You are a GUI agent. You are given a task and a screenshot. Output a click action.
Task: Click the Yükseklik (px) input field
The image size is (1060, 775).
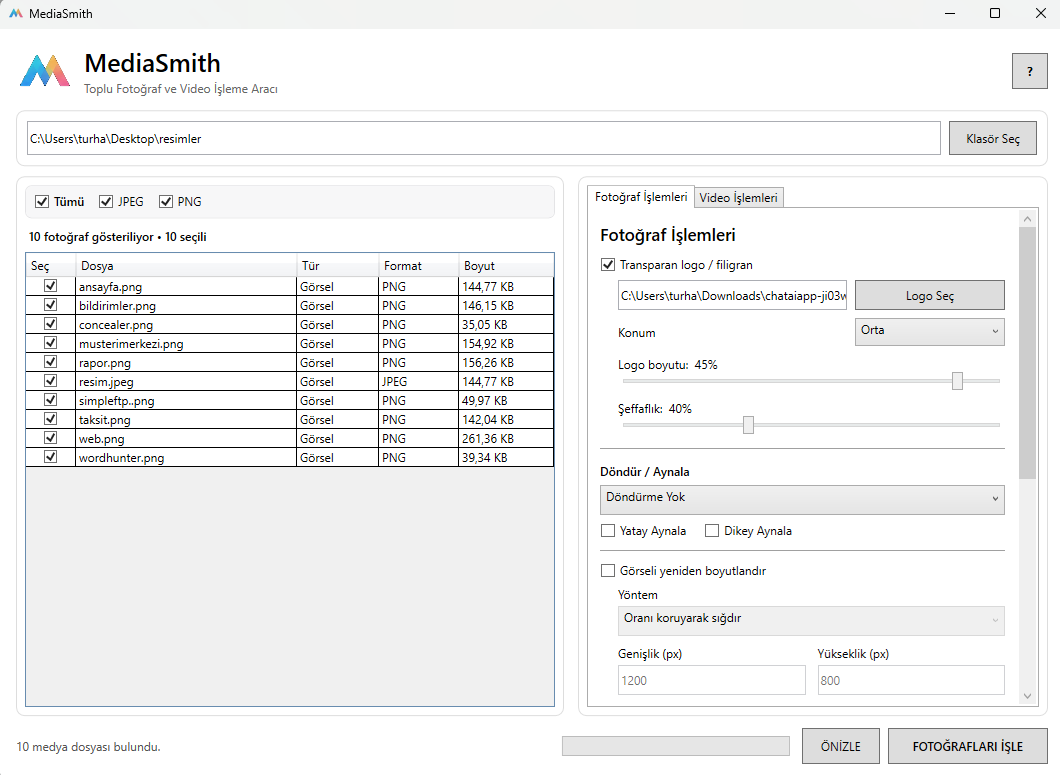point(911,680)
